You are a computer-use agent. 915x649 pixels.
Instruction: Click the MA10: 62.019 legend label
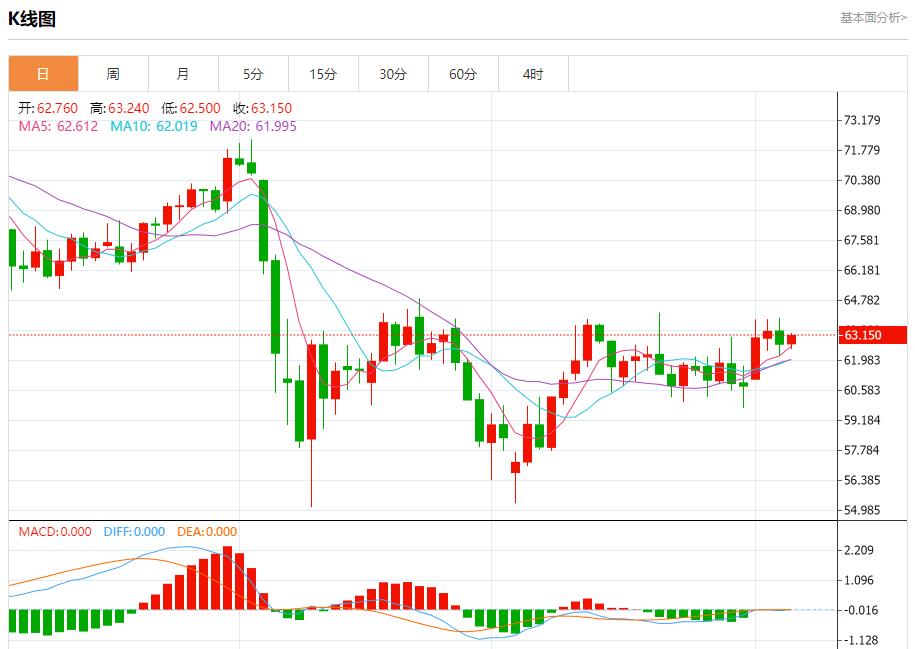pos(155,126)
